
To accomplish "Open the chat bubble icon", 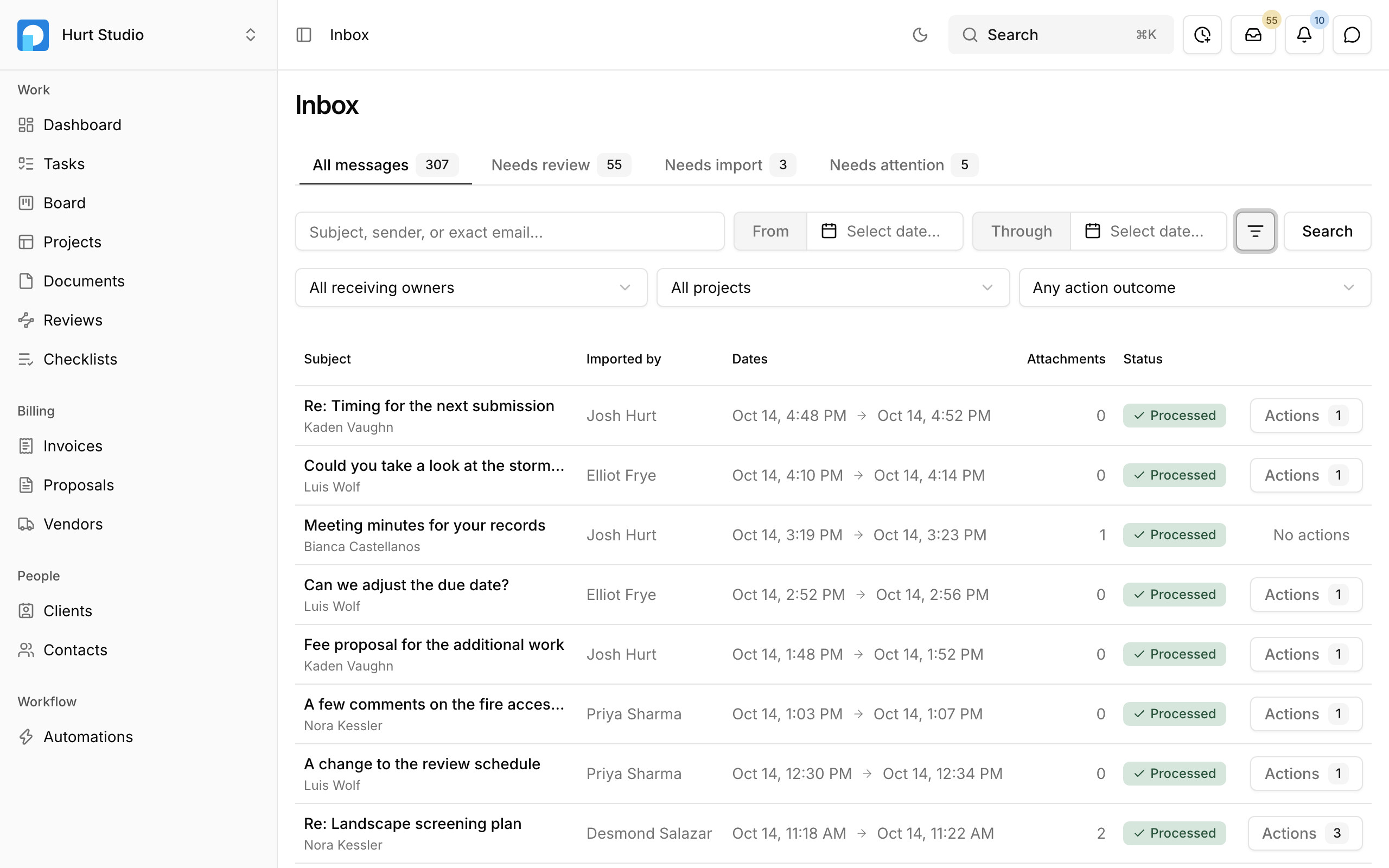I will [x=1352, y=35].
